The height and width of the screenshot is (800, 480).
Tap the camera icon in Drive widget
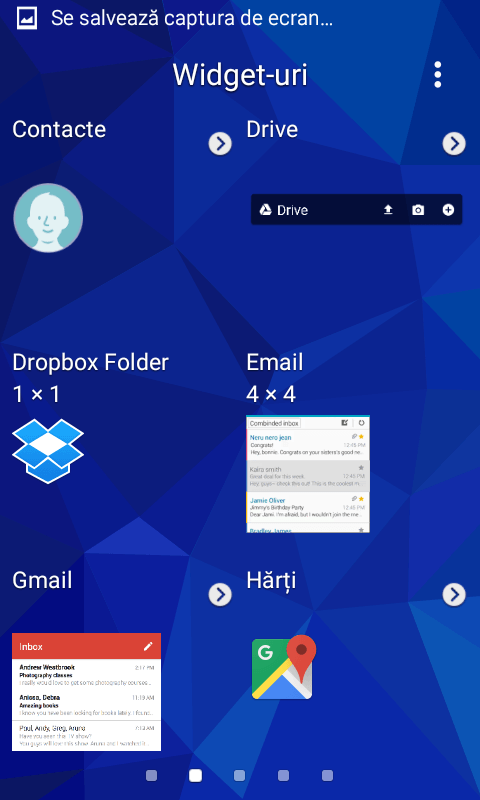[418, 210]
